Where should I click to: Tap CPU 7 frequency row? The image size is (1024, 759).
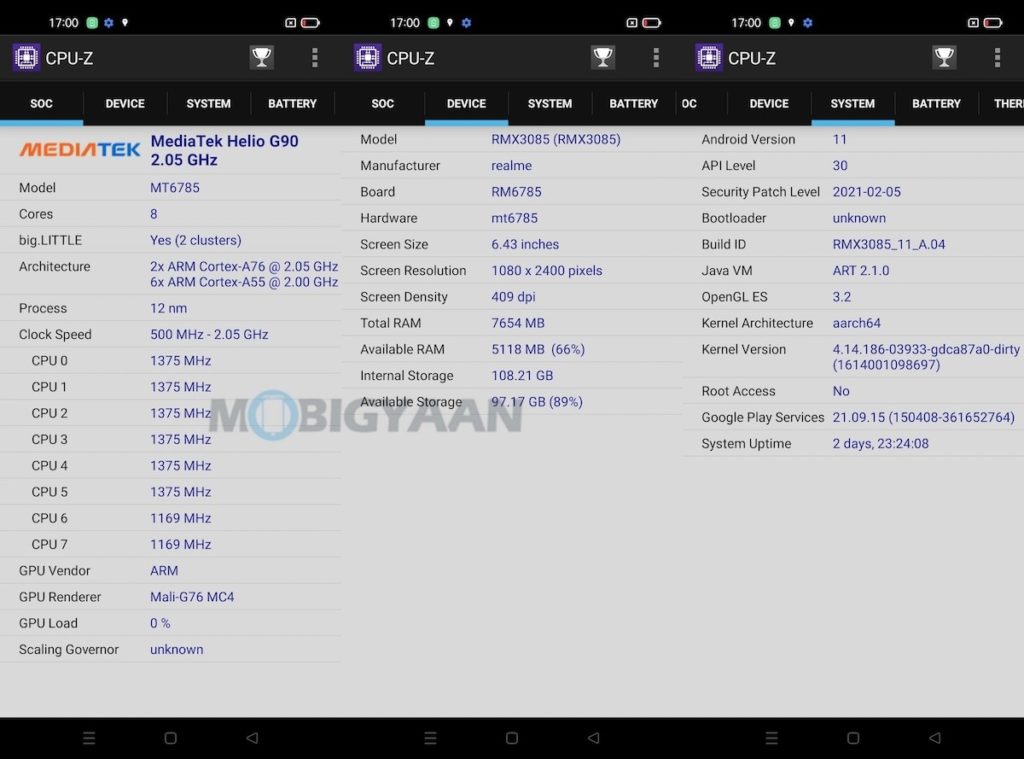pos(170,544)
